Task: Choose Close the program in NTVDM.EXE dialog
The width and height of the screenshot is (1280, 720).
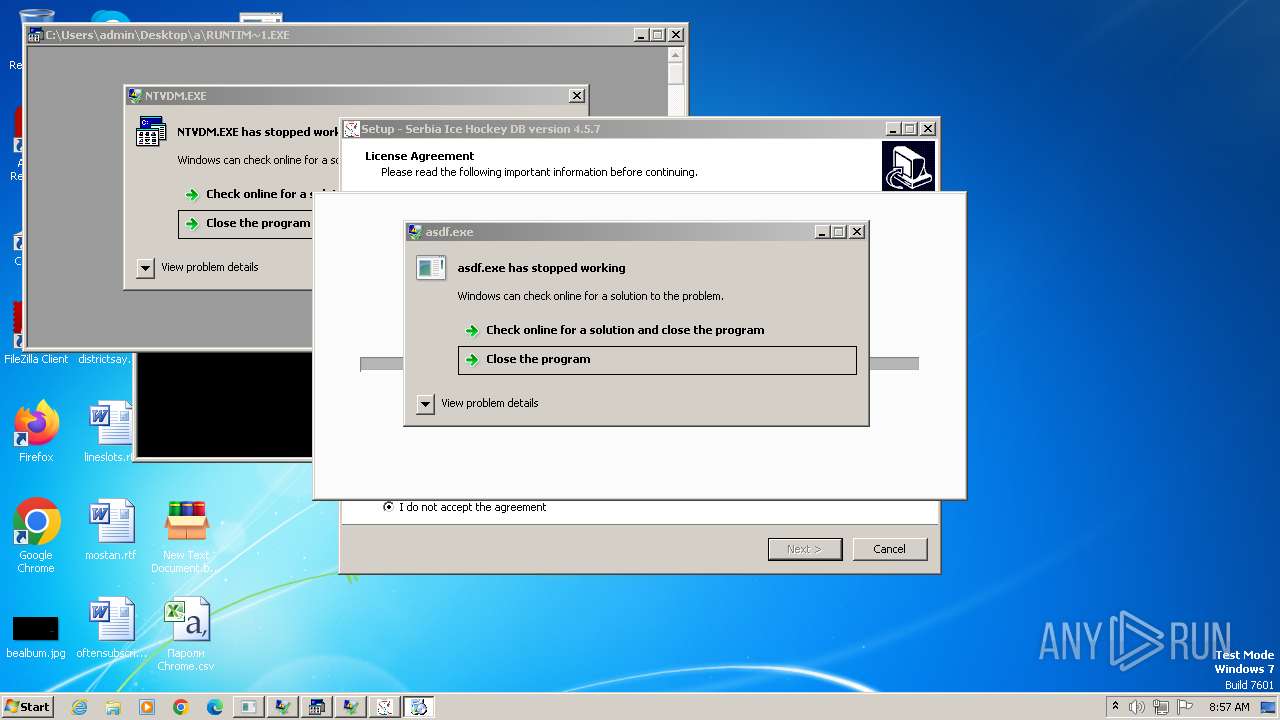Action: (x=245, y=224)
